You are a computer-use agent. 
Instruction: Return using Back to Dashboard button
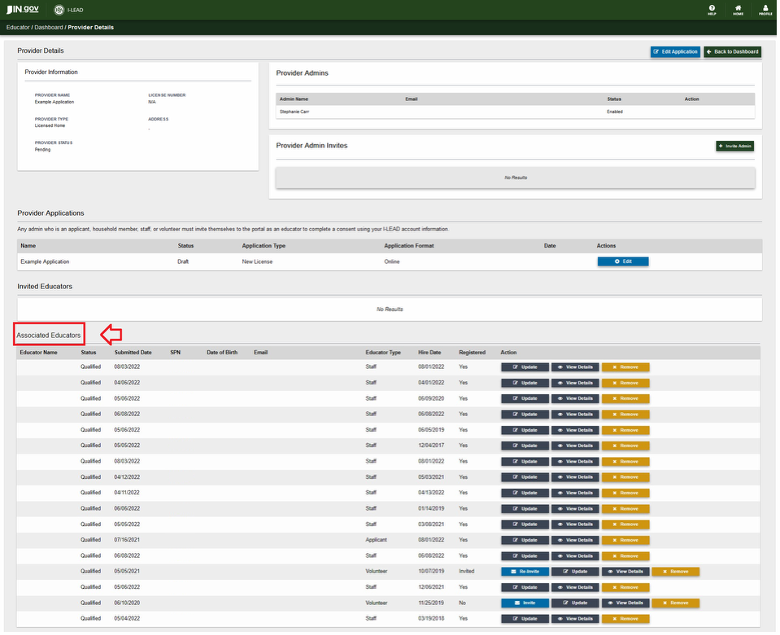[732, 51]
